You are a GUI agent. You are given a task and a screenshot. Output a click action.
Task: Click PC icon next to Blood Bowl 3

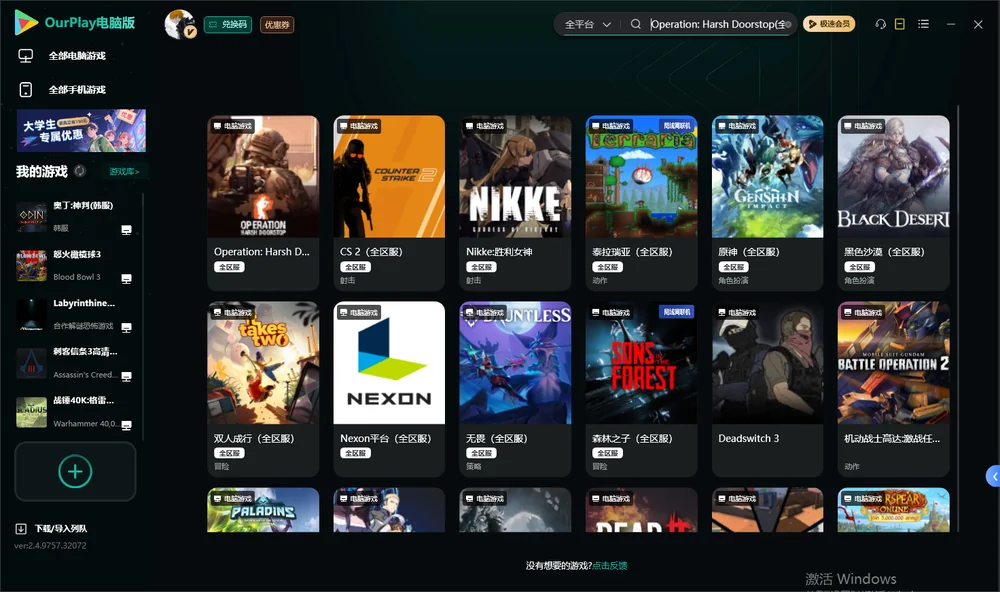point(126,279)
